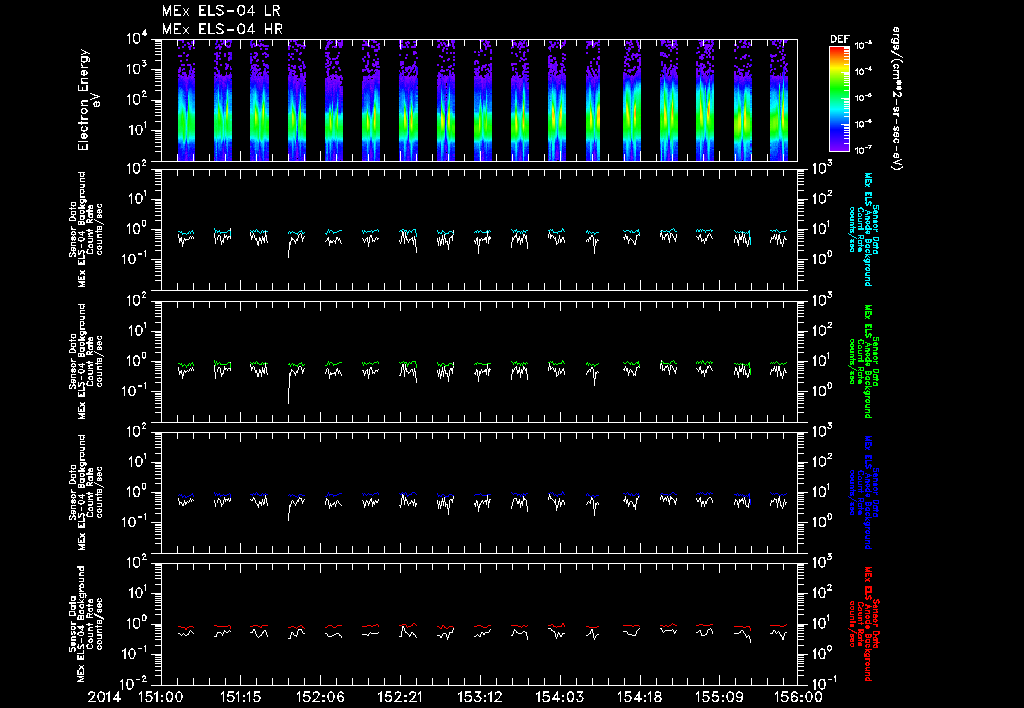Click the '152:06' time axis label

pos(320,697)
